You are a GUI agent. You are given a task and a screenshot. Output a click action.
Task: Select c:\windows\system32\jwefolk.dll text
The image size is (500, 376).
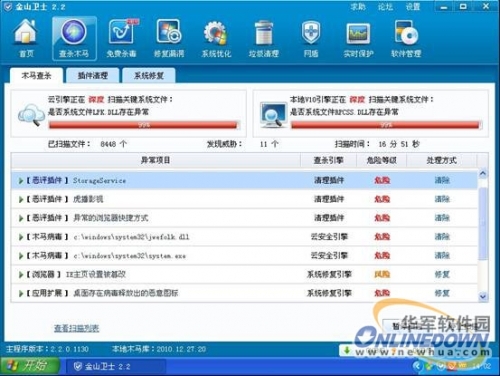(131, 237)
